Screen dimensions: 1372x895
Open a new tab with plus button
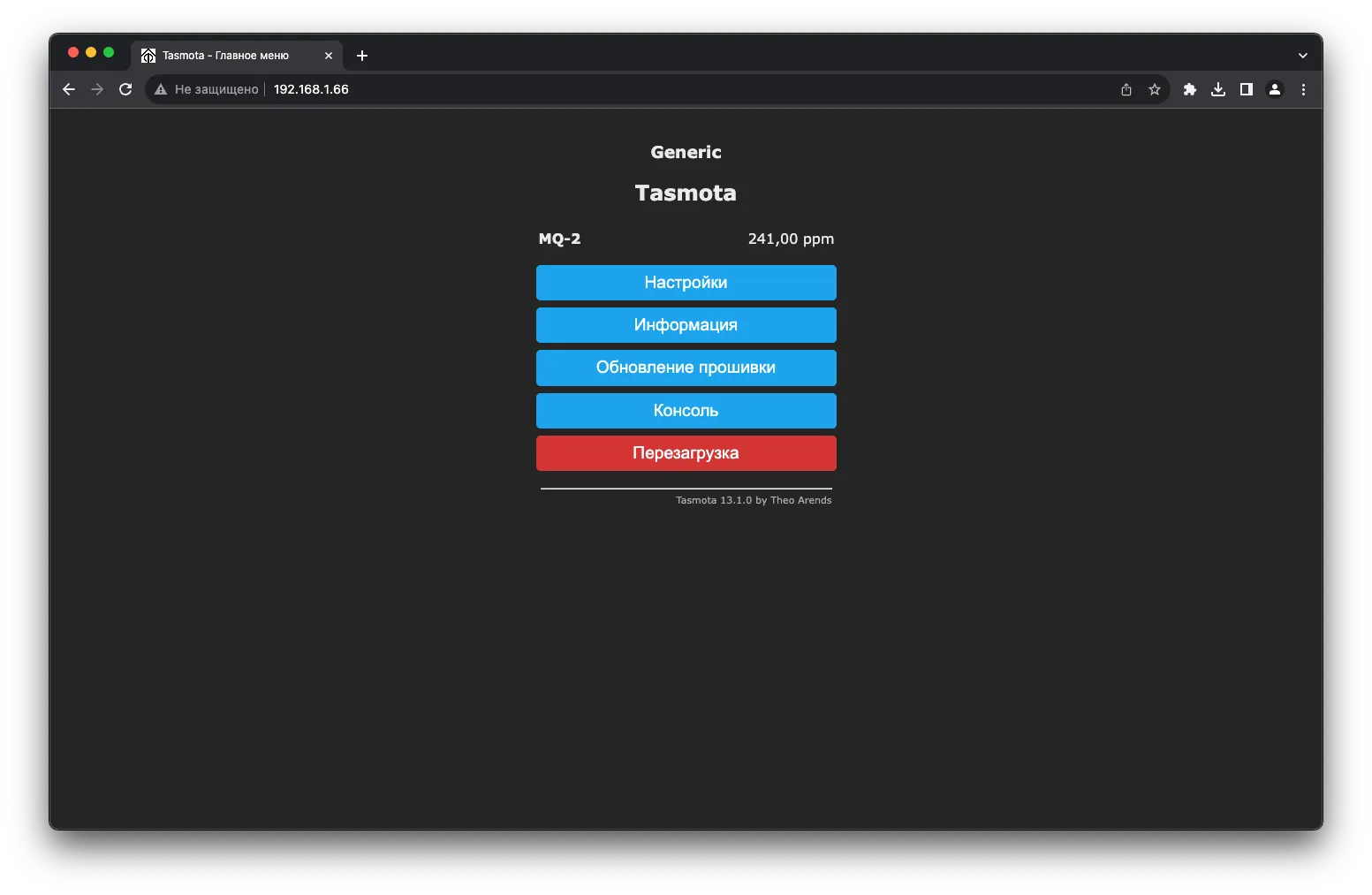[362, 56]
